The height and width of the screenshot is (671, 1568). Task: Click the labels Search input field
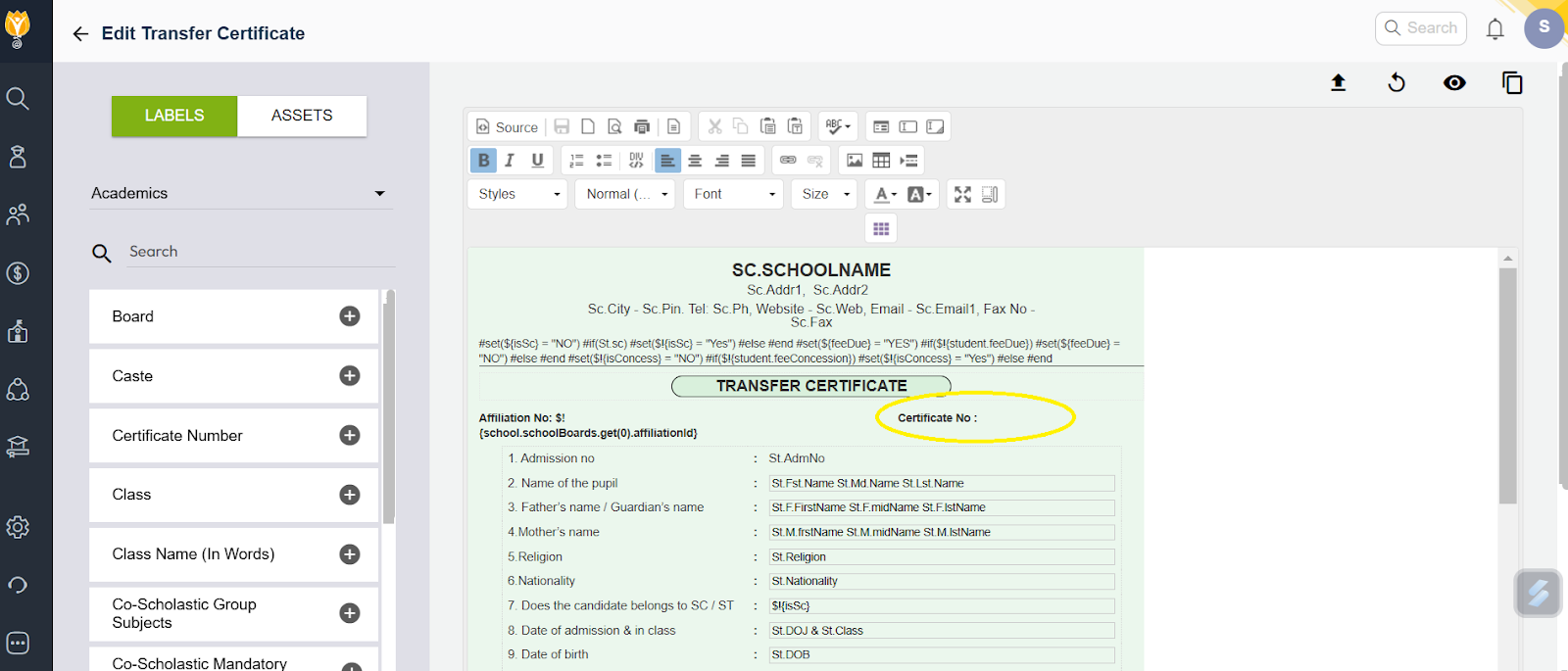(260, 252)
